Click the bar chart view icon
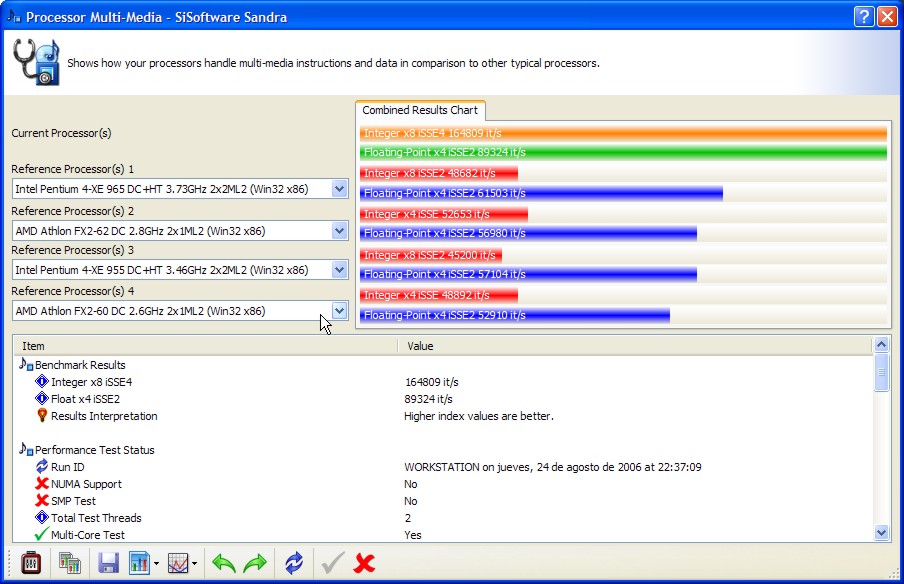 [x=140, y=563]
